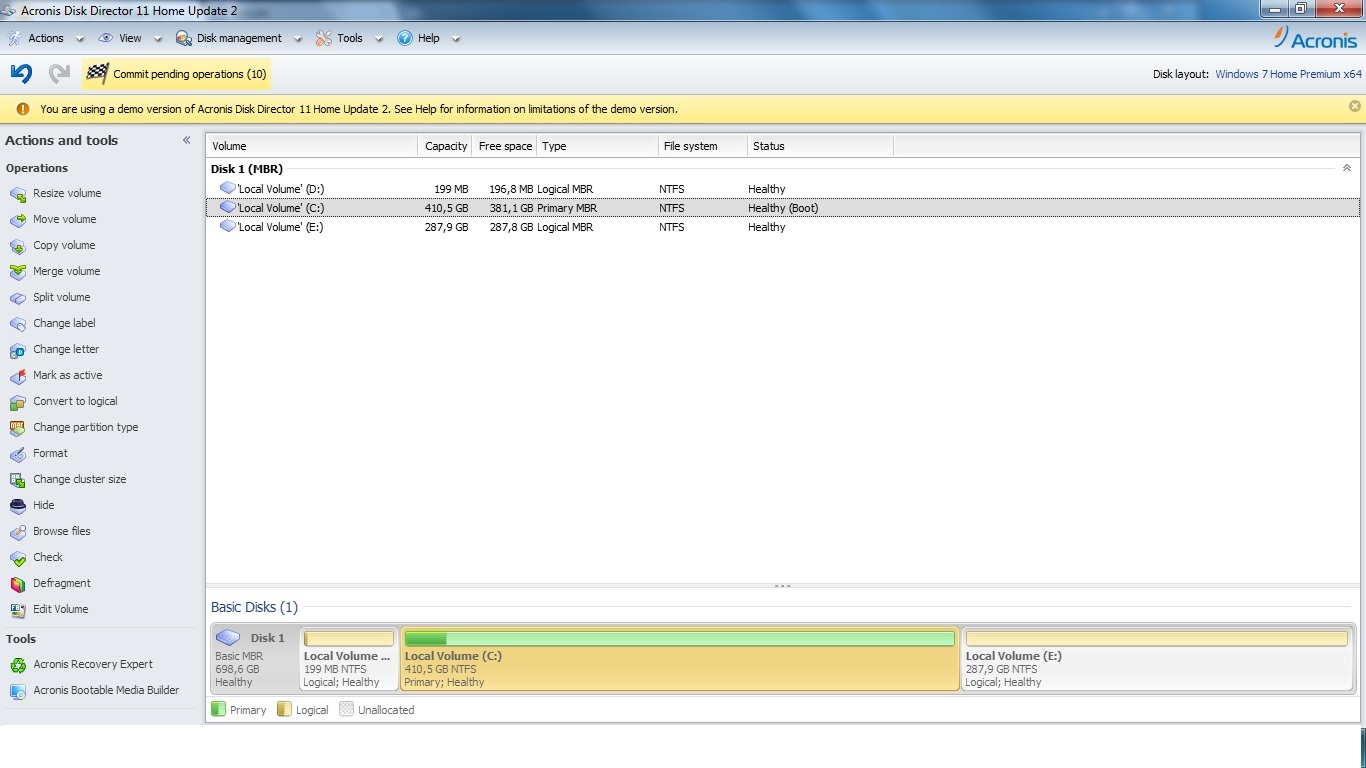Click the Edit Volume icon
Viewport: 1366px width, 768px height.
point(17,610)
